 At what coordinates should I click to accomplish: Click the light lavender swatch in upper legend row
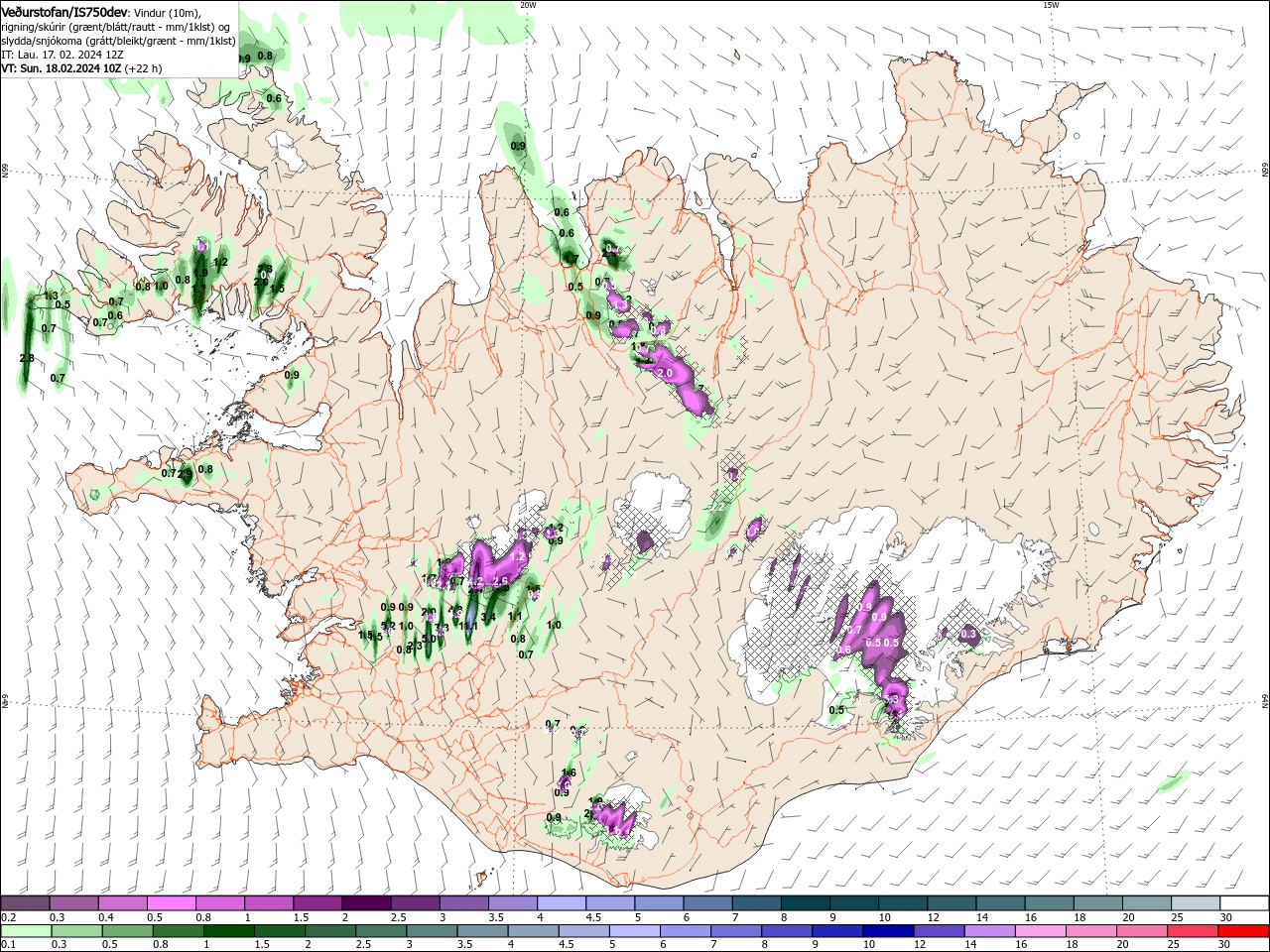pyautogui.click(x=561, y=903)
